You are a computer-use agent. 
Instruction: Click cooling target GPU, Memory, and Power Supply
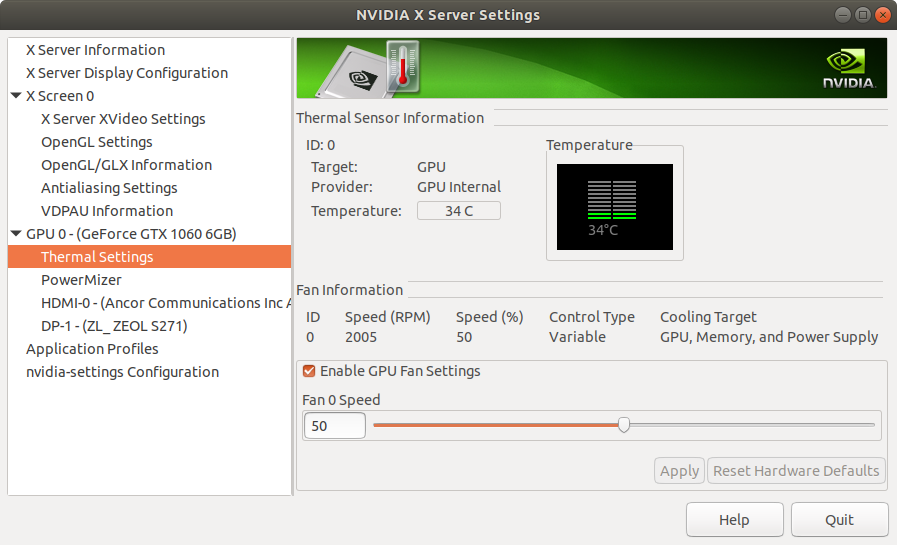click(x=769, y=337)
